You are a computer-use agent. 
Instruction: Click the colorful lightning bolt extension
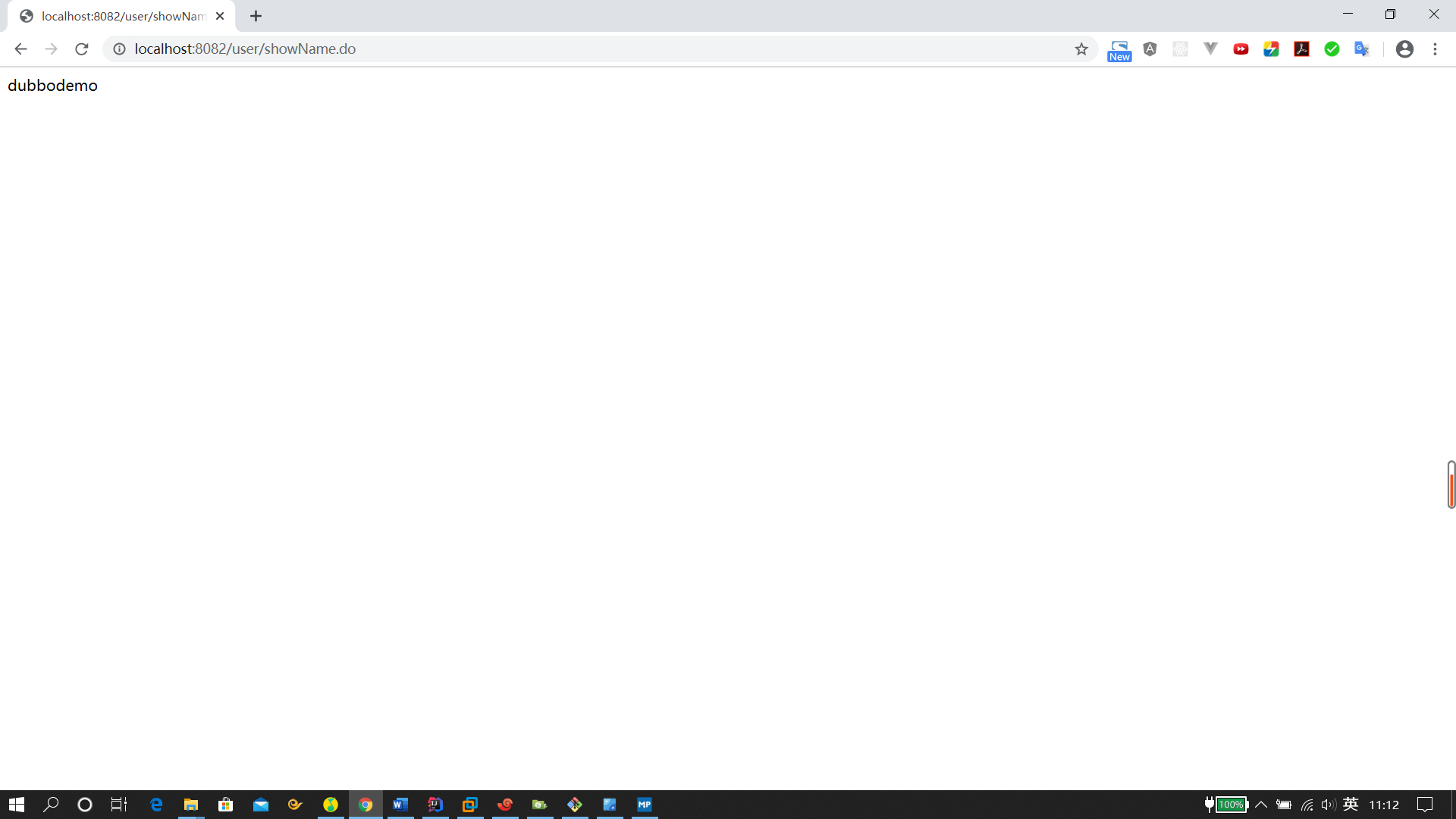tap(1271, 49)
